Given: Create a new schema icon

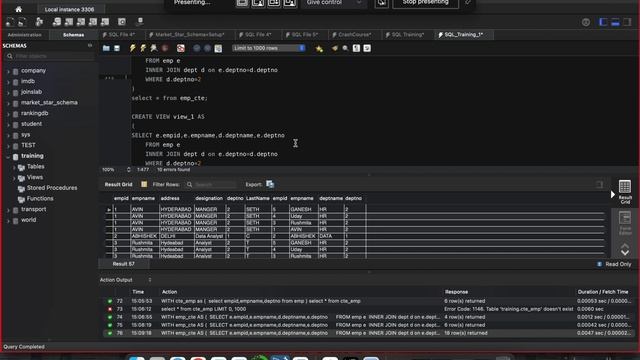Looking at the screenshot, I should 57,22.
